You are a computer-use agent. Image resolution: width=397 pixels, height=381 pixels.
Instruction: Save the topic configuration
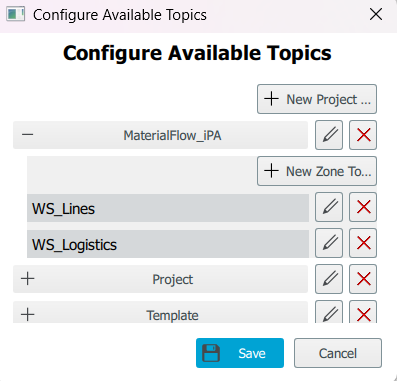pyautogui.click(x=240, y=353)
